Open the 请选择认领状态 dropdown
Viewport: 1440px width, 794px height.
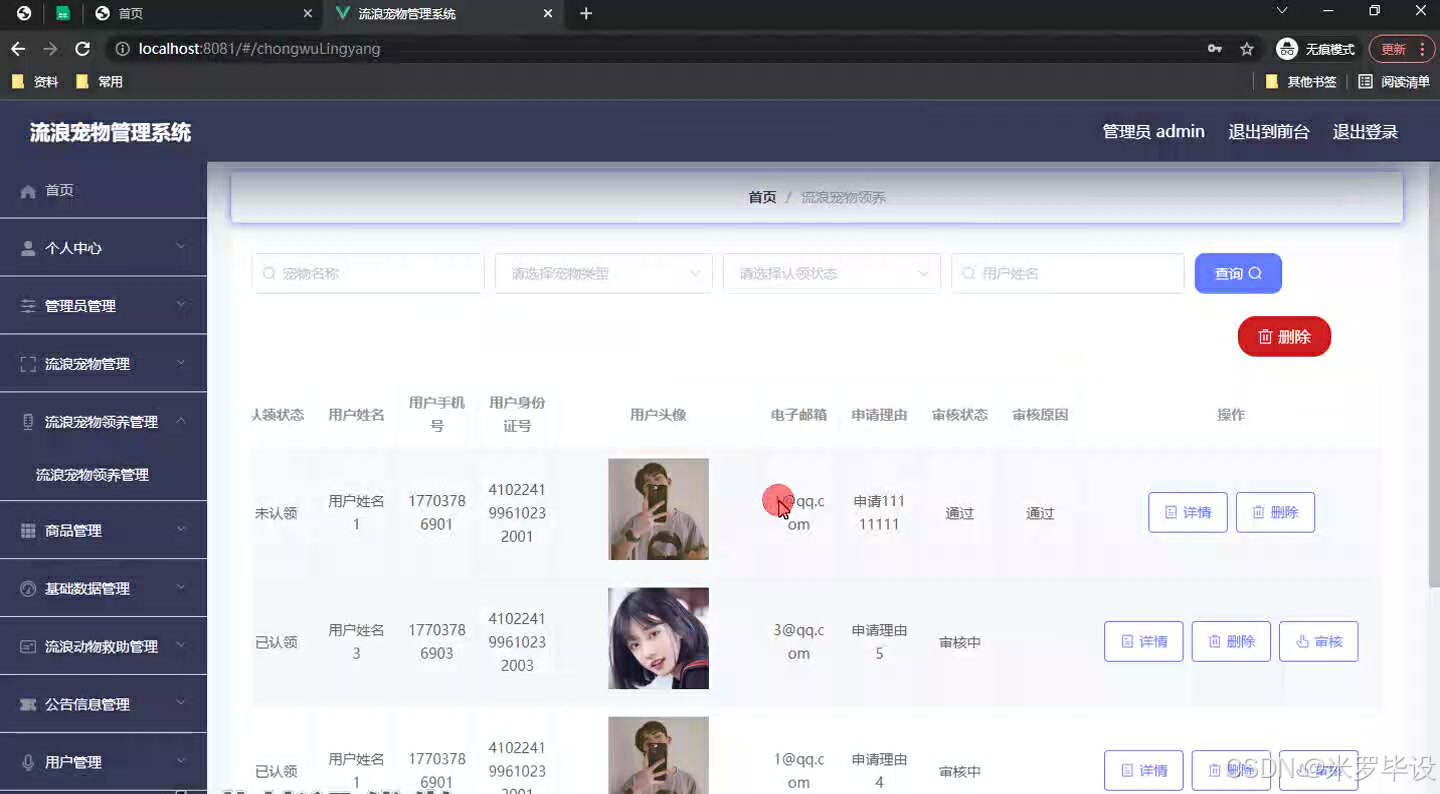(832, 273)
